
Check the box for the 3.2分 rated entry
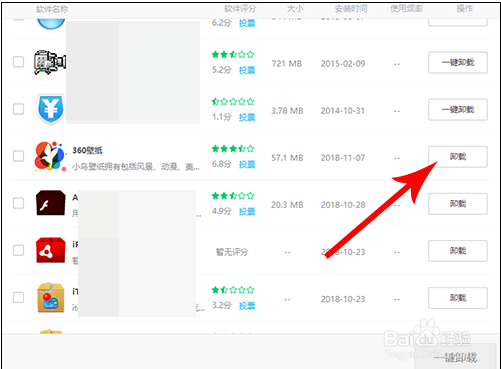(x=18, y=297)
